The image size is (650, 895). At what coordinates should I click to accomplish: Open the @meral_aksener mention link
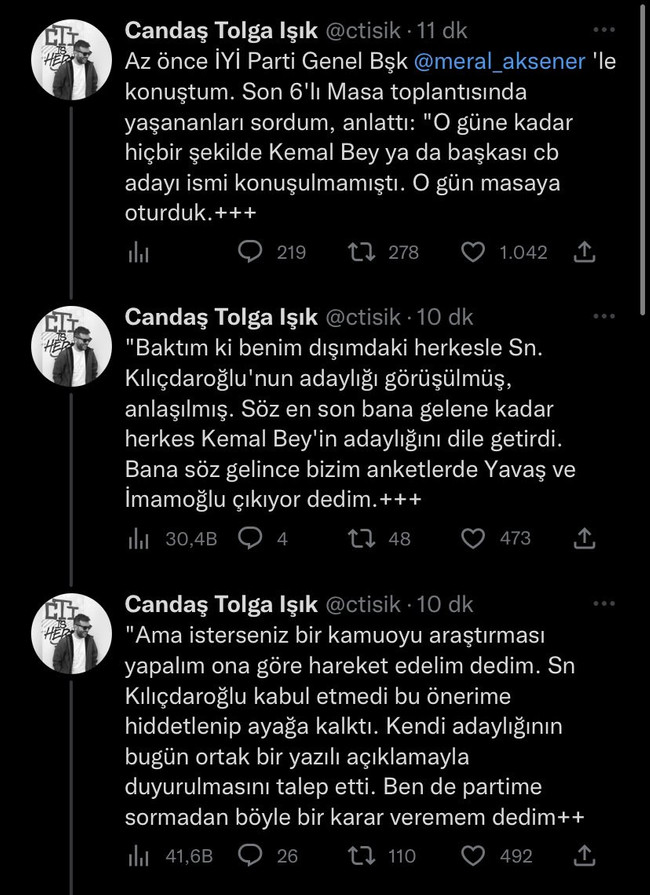pyautogui.click(x=501, y=61)
